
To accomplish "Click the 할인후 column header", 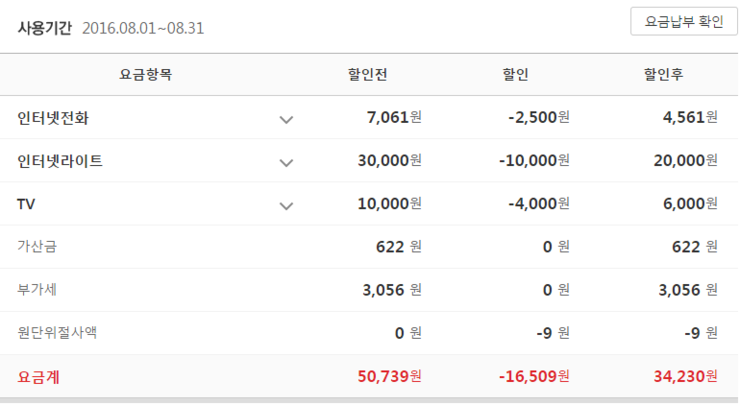I will tap(664, 75).
